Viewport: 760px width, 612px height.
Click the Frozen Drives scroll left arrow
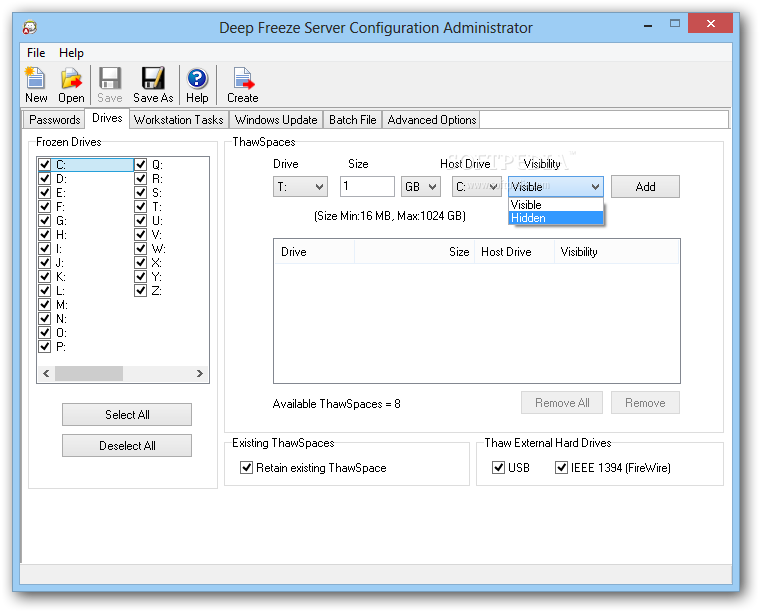[x=46, y=374]
